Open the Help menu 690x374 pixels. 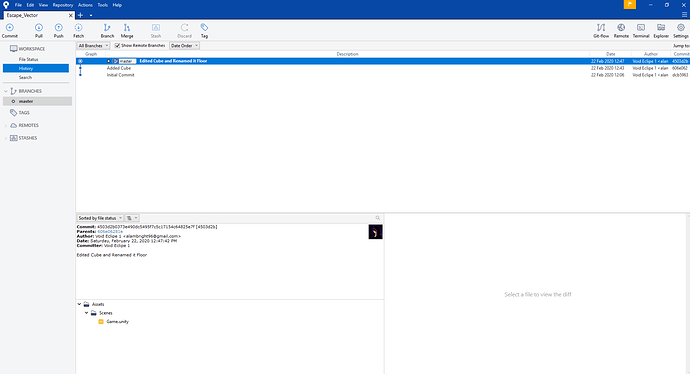[x=117, y=5]
